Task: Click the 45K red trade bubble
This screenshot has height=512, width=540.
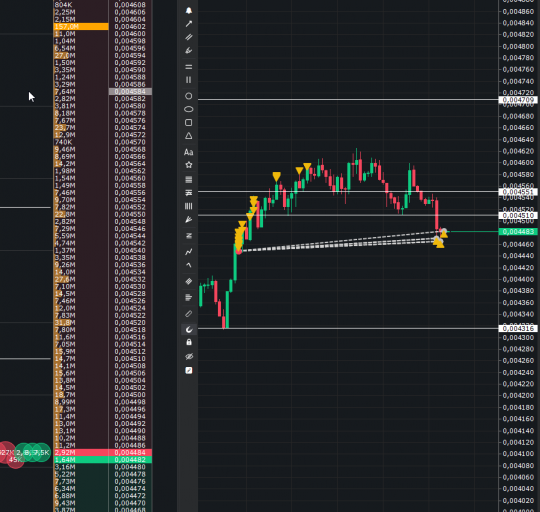Action: [x=15, y=460]
